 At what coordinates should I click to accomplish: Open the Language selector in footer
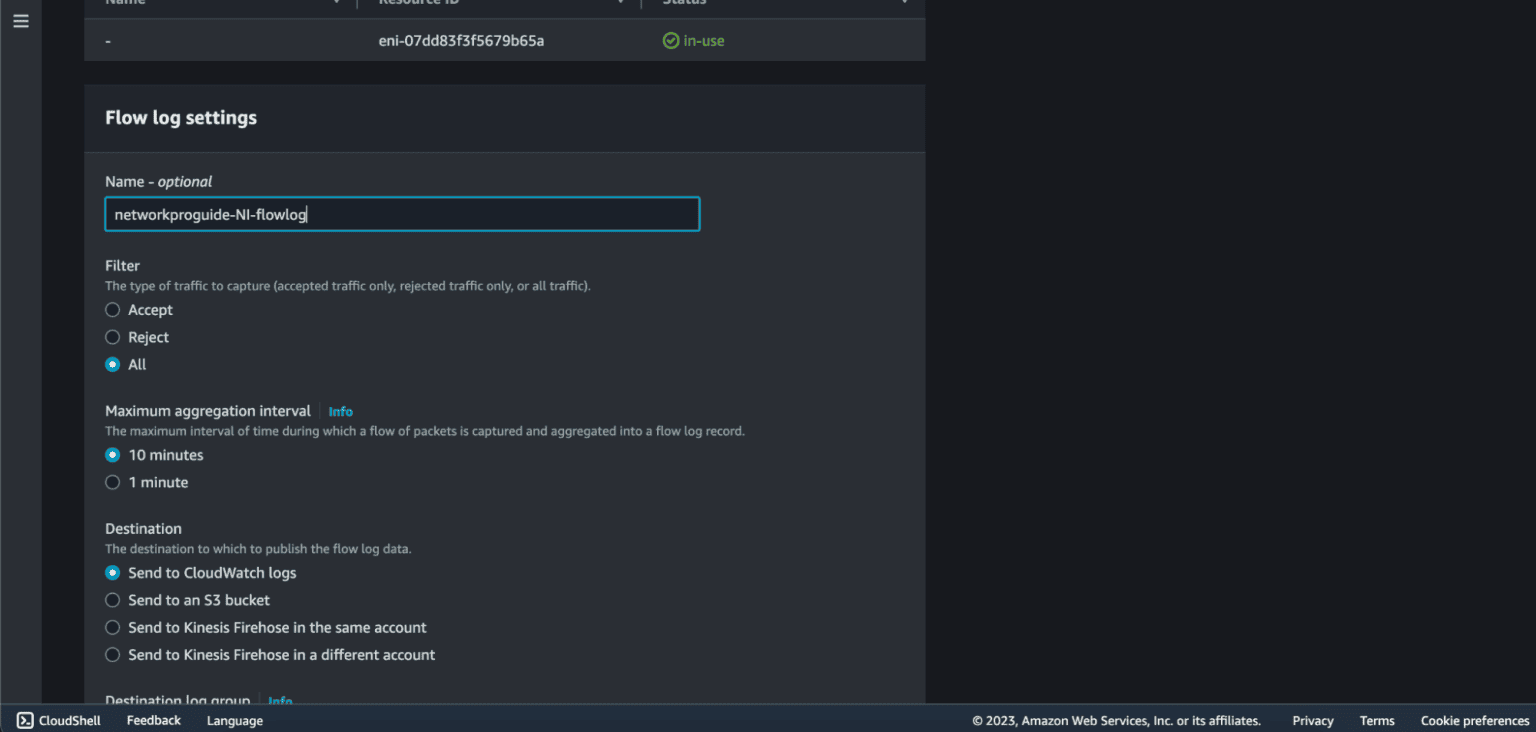(x=234, y=720)
